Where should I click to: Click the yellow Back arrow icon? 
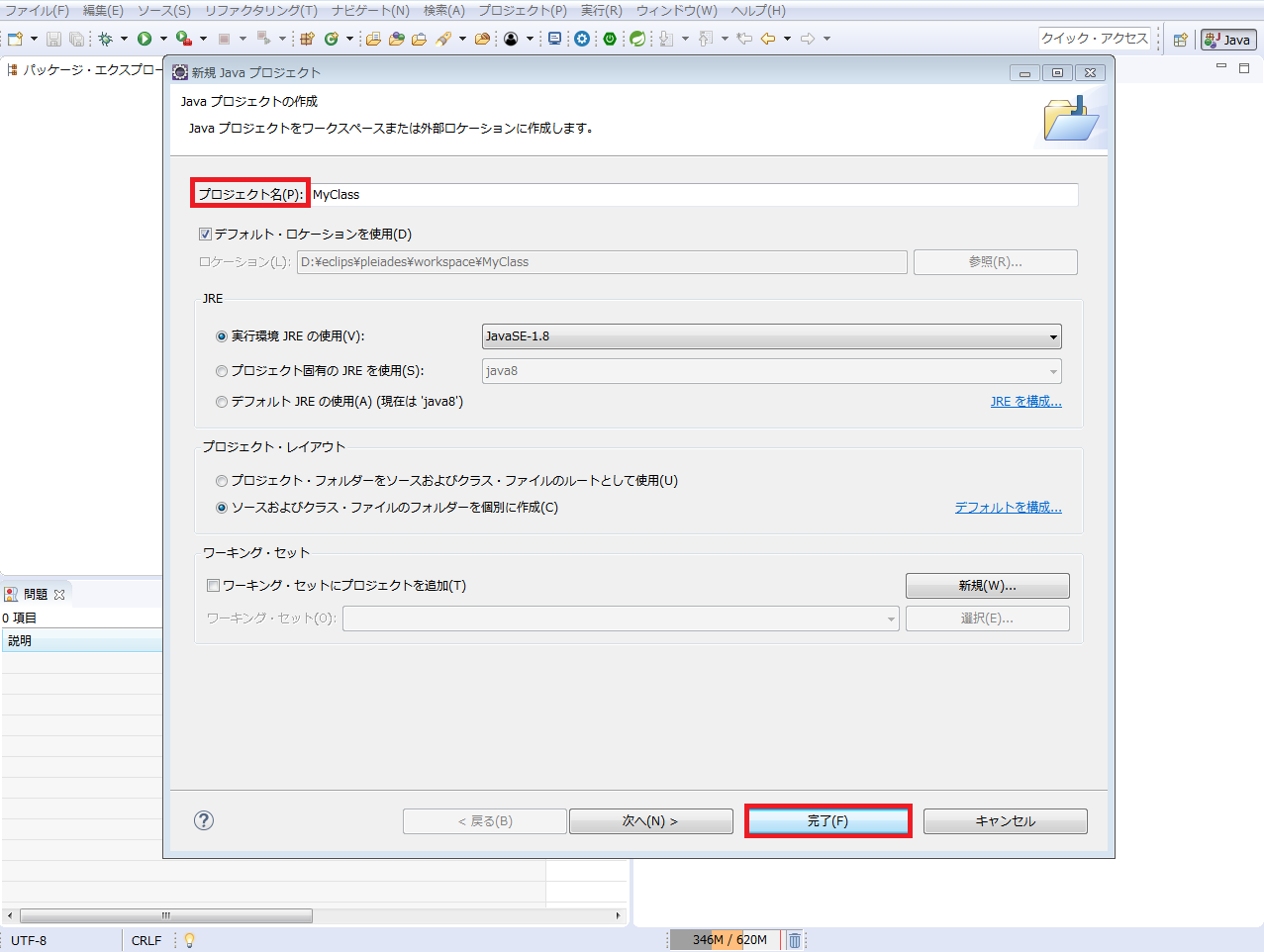point(768,39)
